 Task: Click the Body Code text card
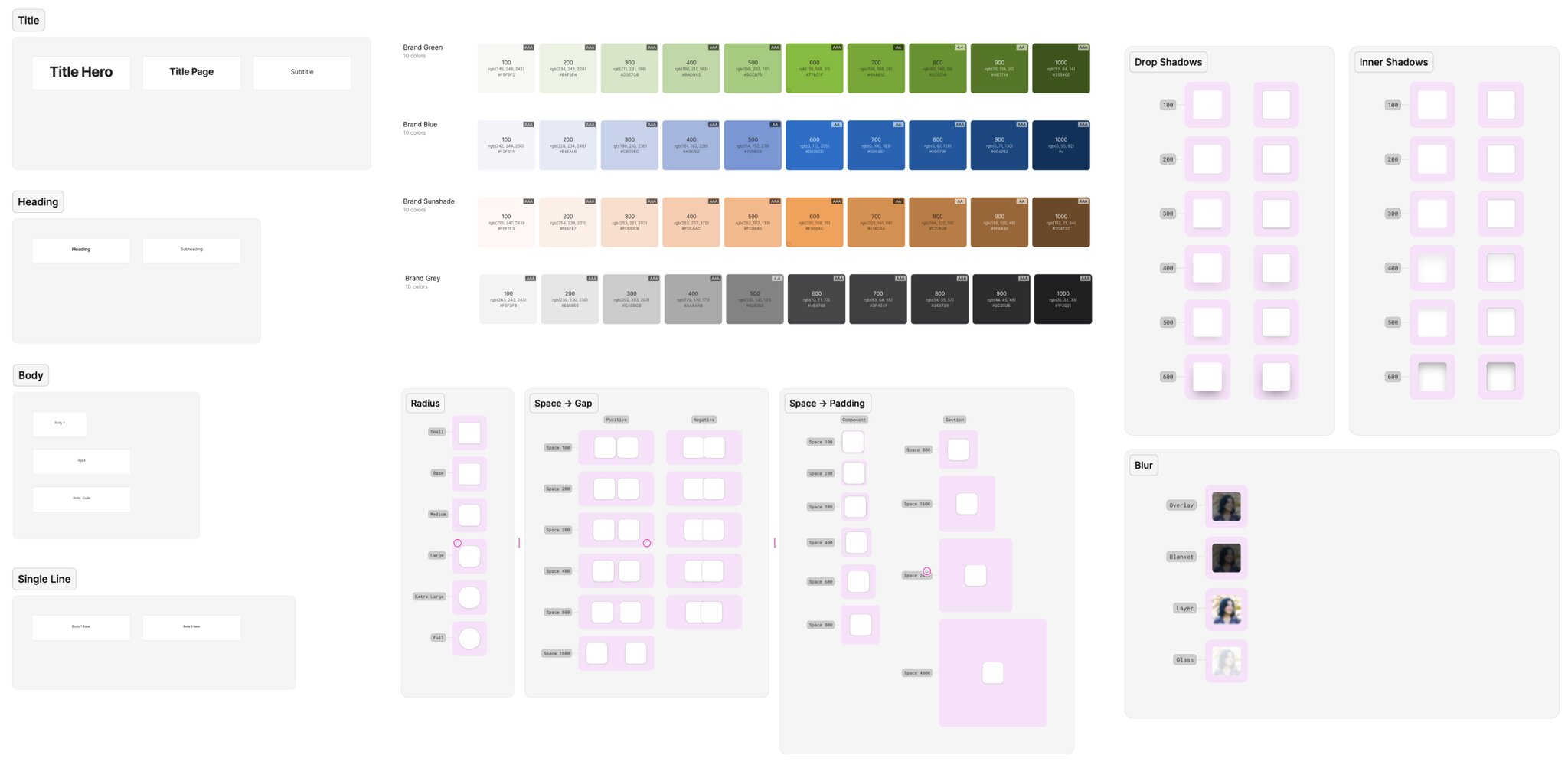point(81,499)
